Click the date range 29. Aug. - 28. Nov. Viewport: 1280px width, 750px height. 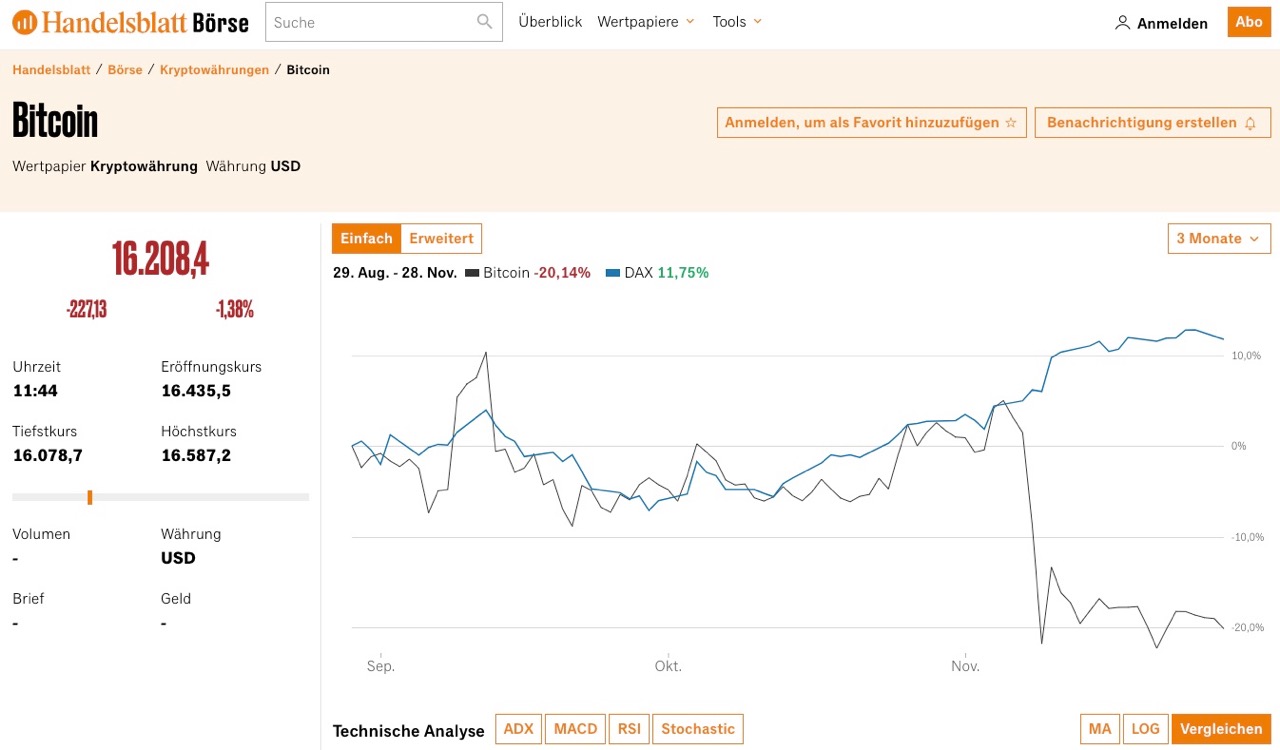point(395,272)
